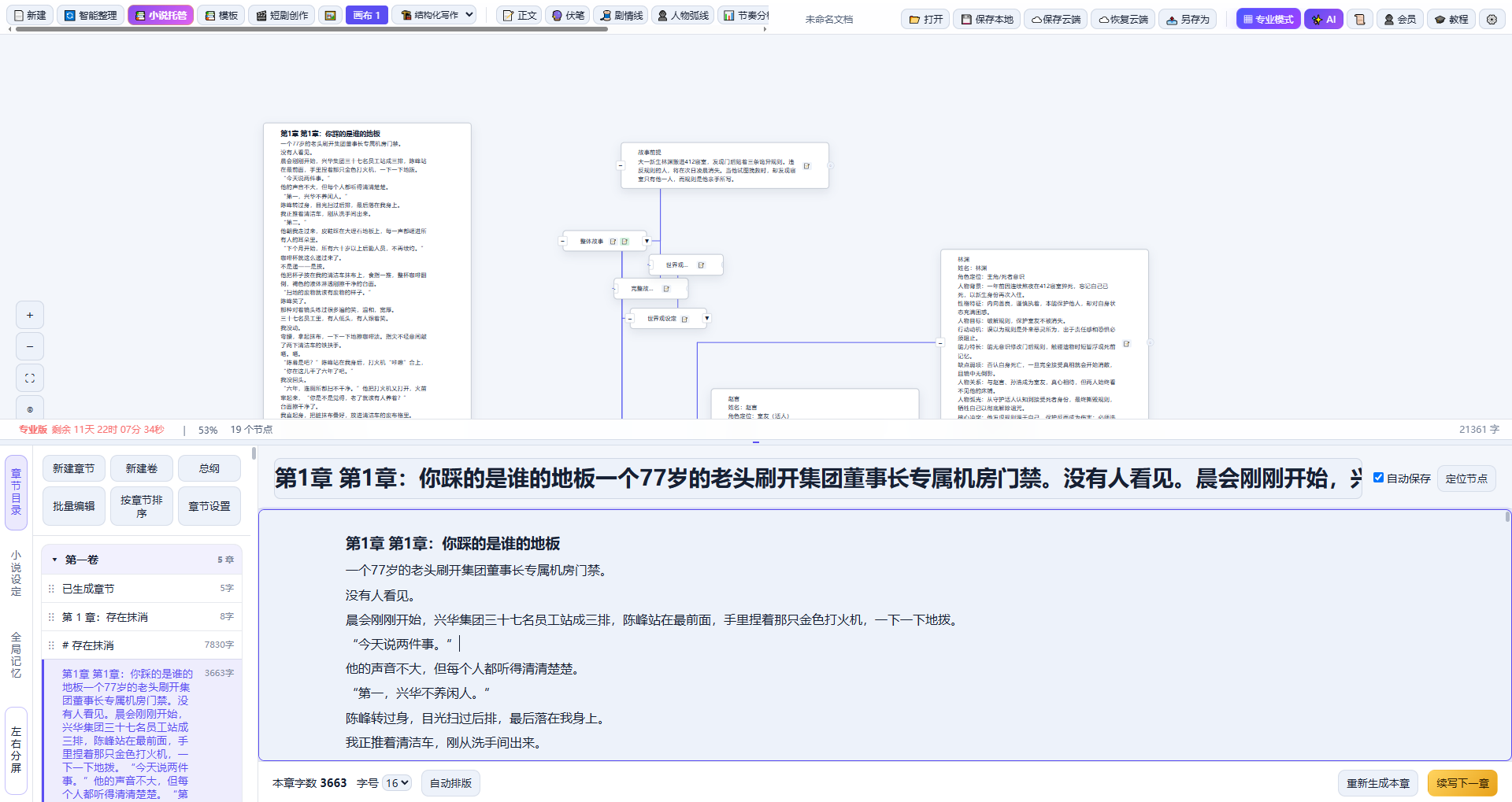Viewport: 1512px width, 802px height.
Task: Open 章节设置 chapter settings
Action: pos(209,506)
